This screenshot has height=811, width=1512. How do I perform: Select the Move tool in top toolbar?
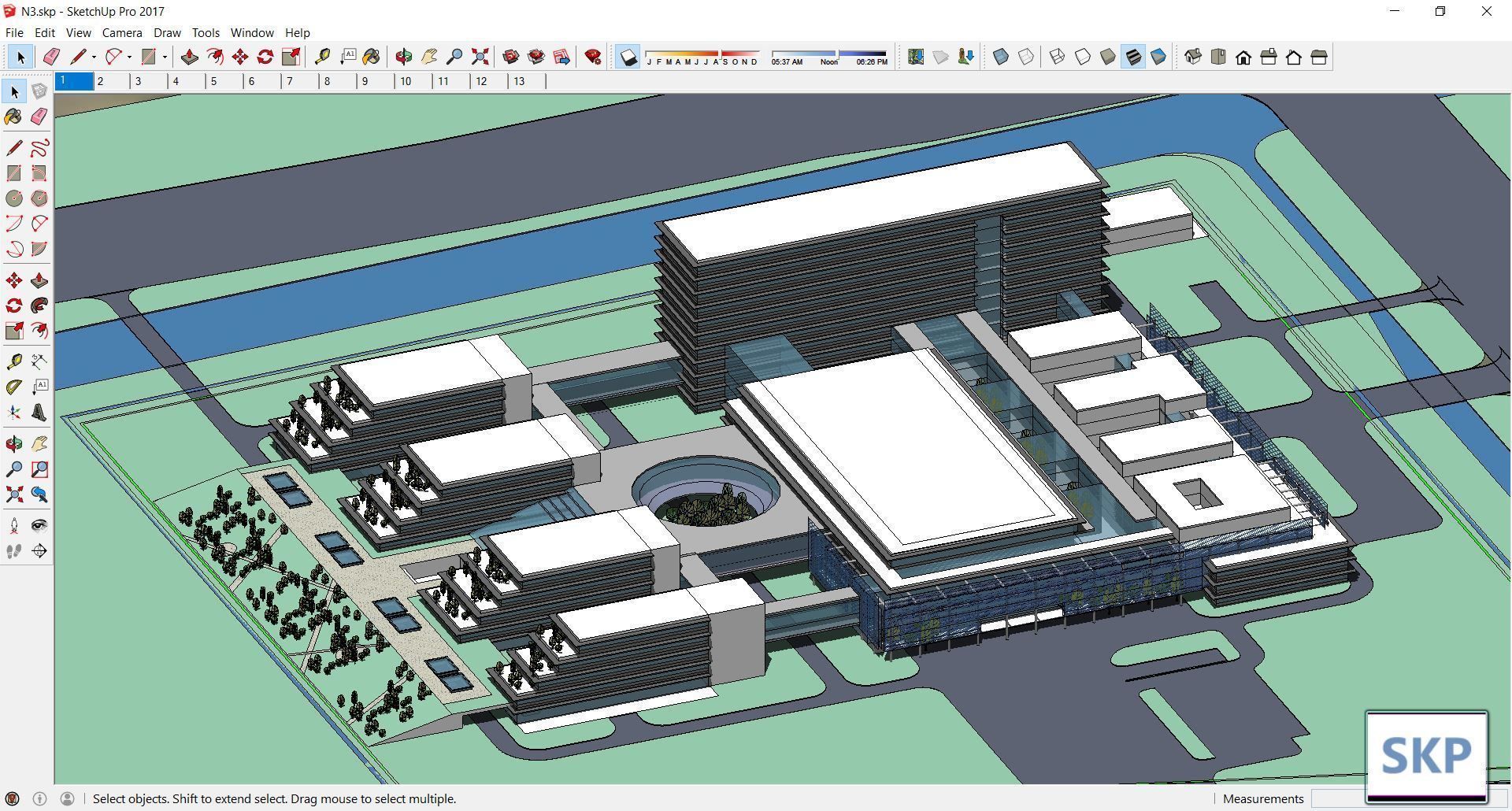tap(240, 57)
